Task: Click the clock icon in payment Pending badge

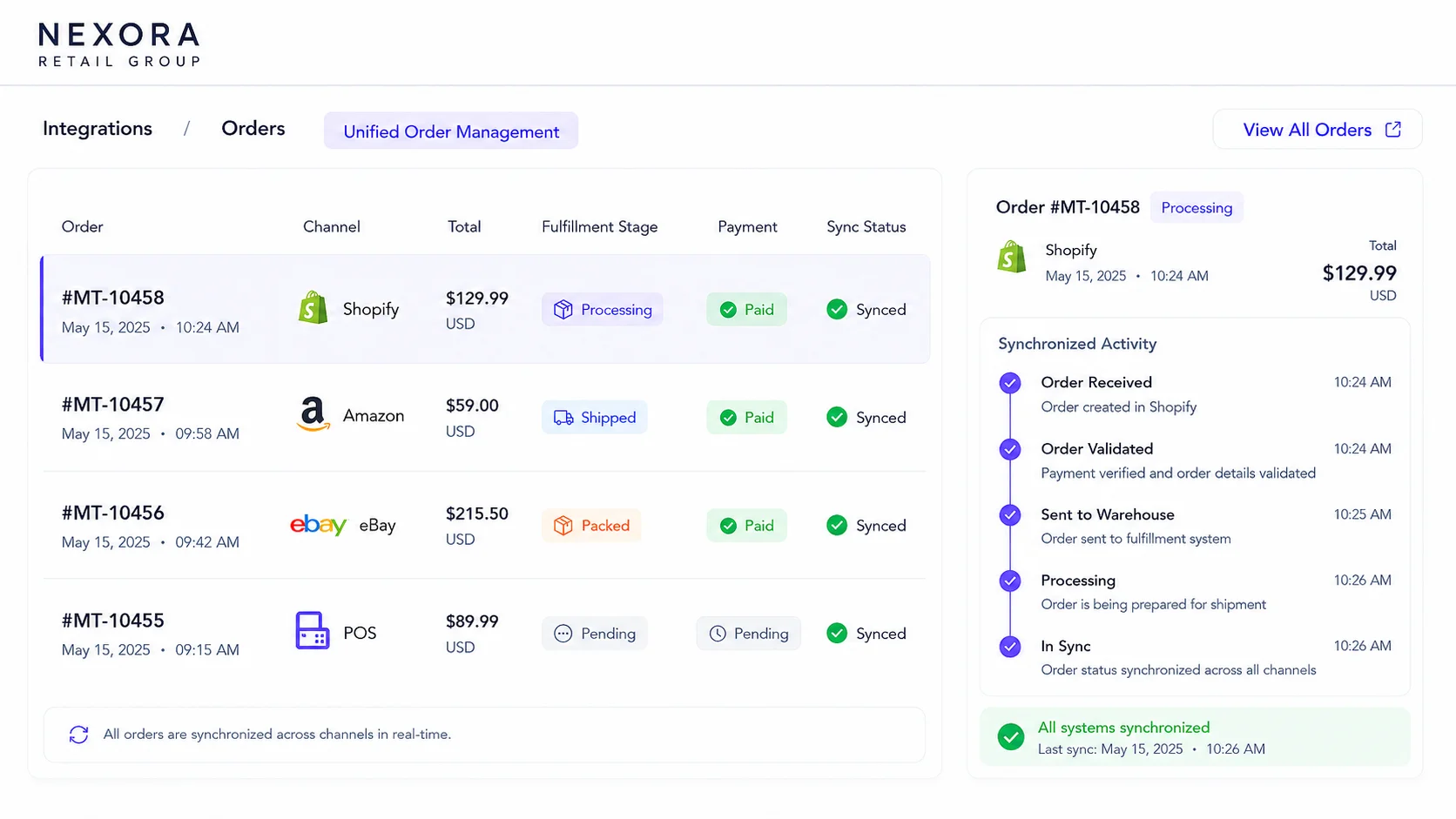Action: pyautogui.click(x=718, y=634)
